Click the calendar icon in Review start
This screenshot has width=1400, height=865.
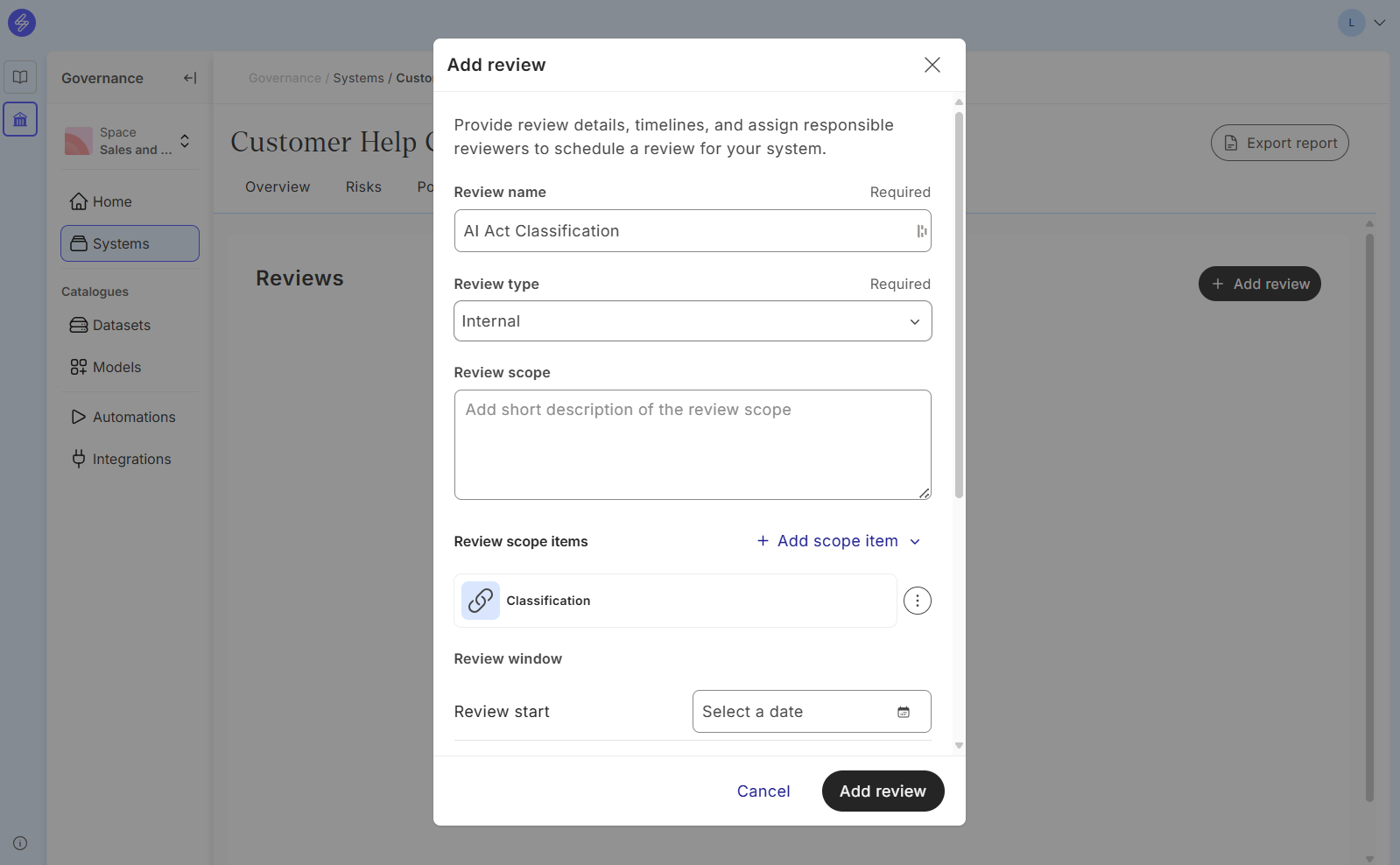click(904, 712)
